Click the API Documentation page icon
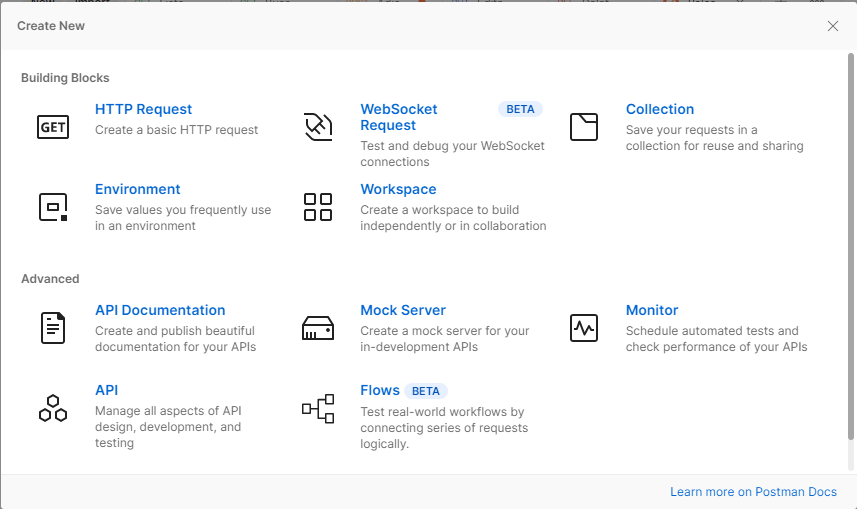This screenshot has width=857, height=509. 53,328
